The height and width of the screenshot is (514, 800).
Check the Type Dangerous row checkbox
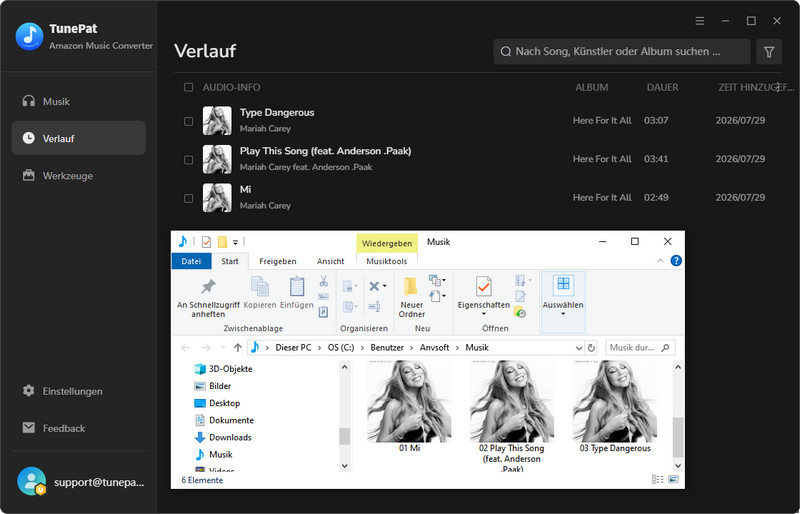point(188,121)
